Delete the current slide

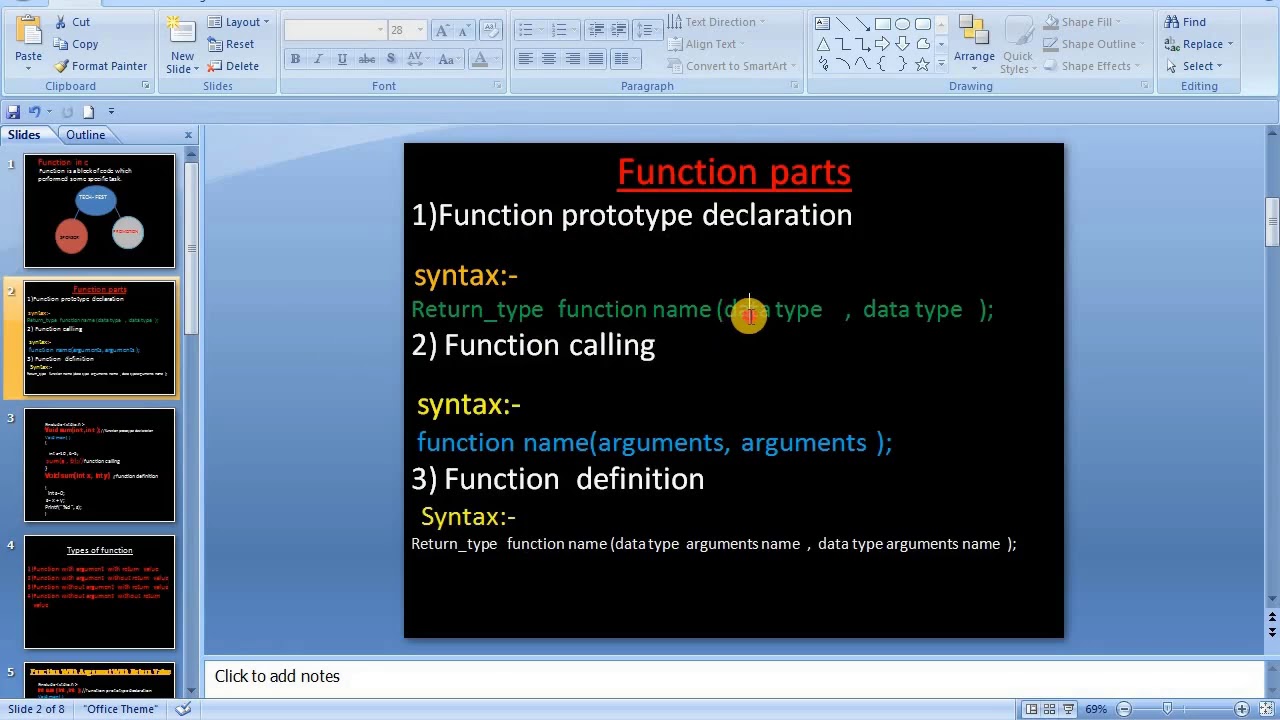[x=234, y=66]
